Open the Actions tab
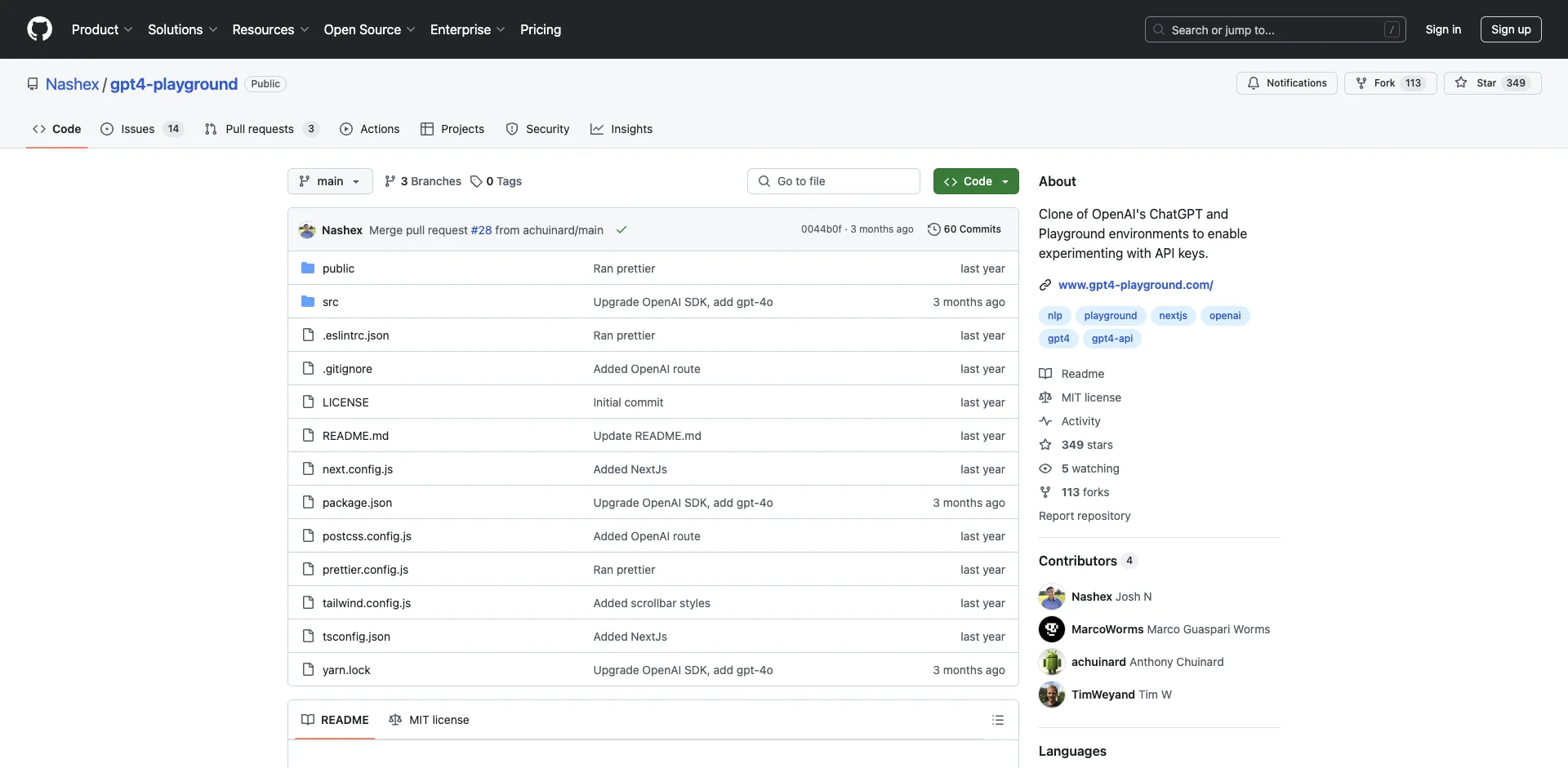Viewport: 1568px width, 768px height. (370, 129)
